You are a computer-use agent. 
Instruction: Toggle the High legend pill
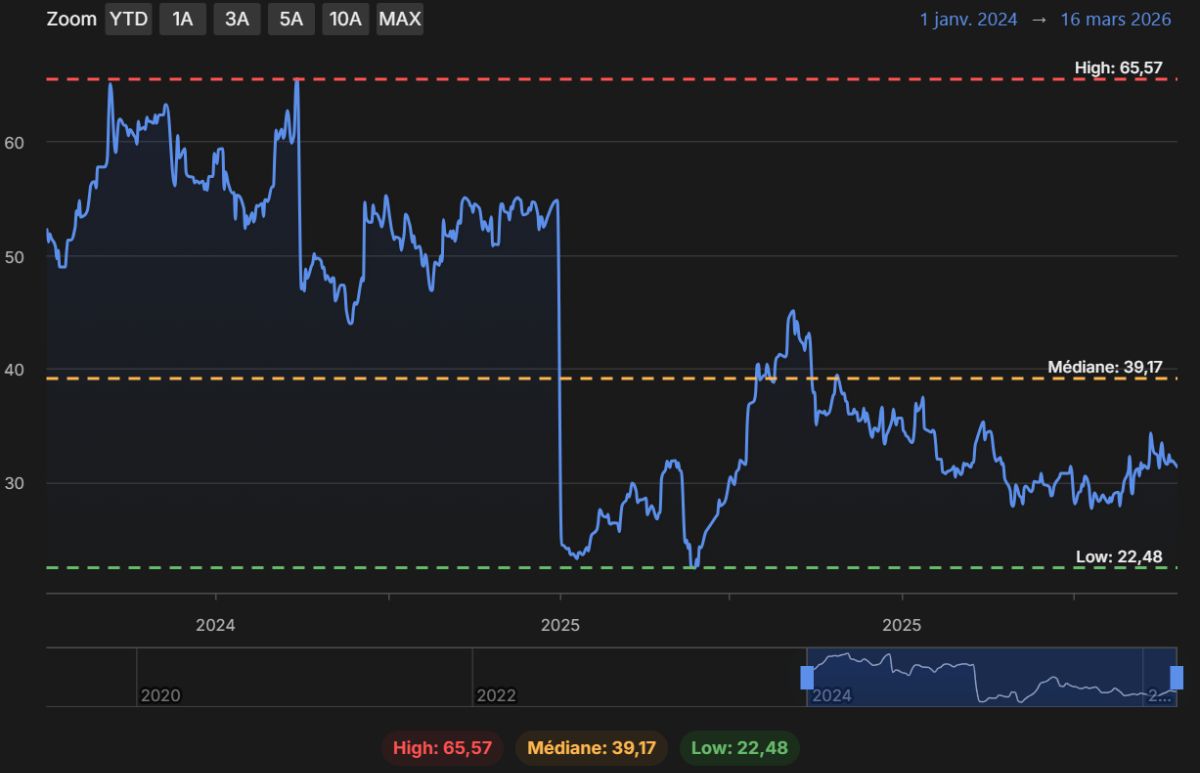(x=443, y=748)
